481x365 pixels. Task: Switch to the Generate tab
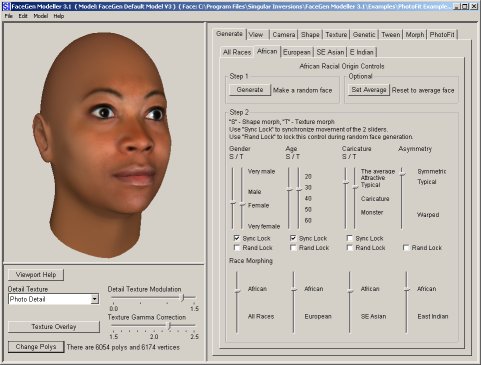(x=229, y=34)
